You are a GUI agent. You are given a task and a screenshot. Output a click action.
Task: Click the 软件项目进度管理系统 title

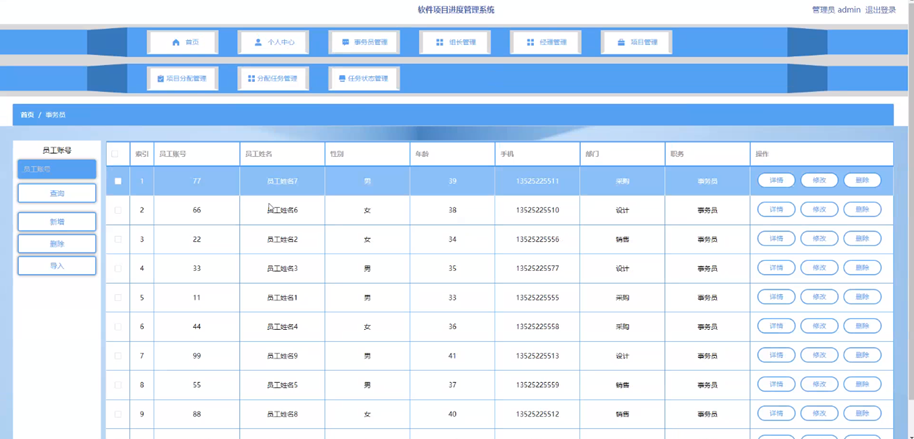click(456, 10)
